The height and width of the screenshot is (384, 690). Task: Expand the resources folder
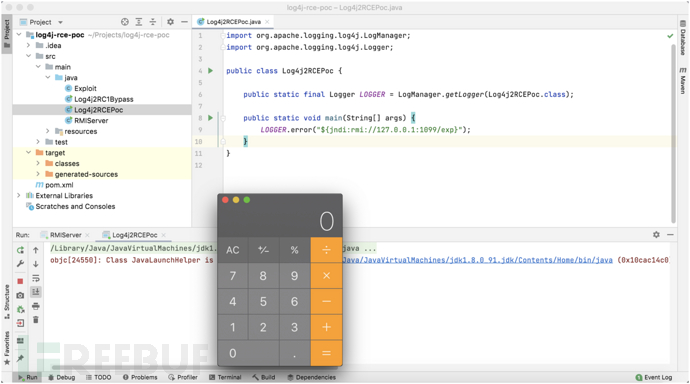[x=48, y=131]
